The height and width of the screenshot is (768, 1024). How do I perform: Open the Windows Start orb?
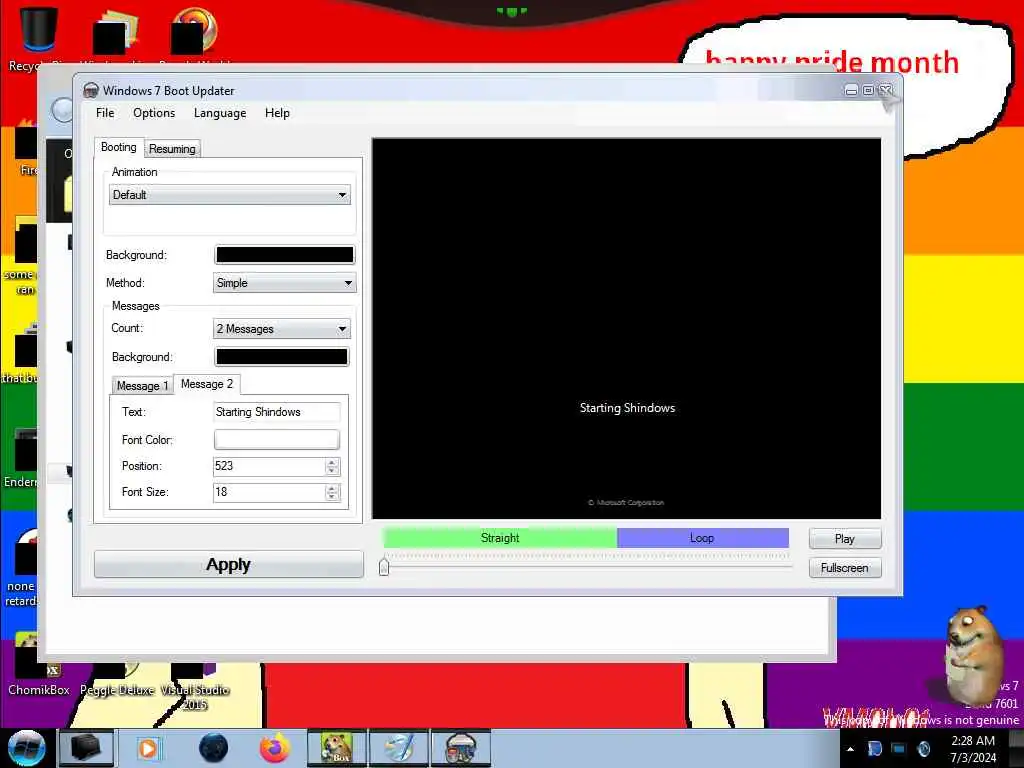click(26, 748)
